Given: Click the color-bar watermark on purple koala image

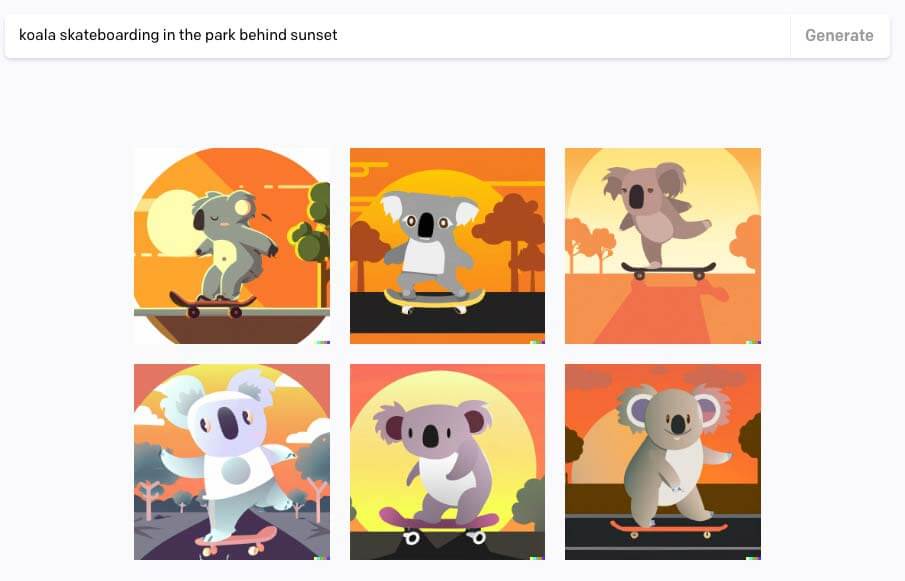Looking at the screenshot, I should pyautogui.click(x=537, y=558).
